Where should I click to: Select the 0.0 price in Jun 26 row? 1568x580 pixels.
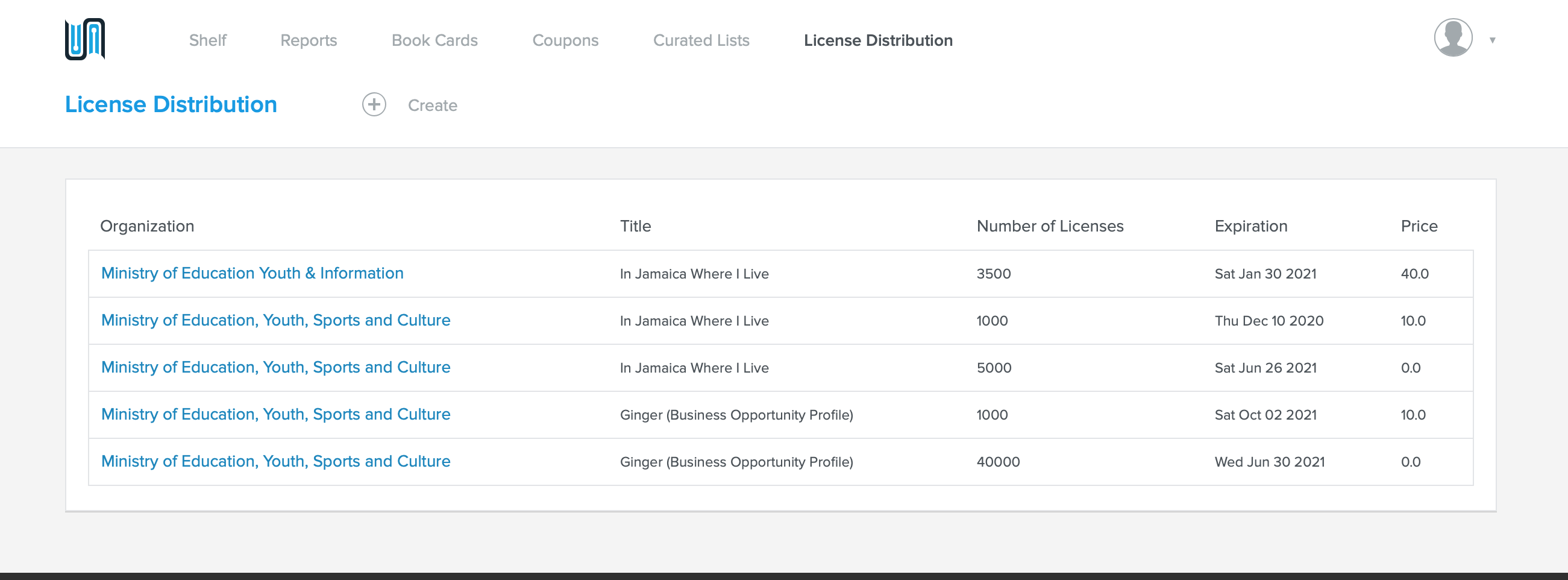point(1410,367)
